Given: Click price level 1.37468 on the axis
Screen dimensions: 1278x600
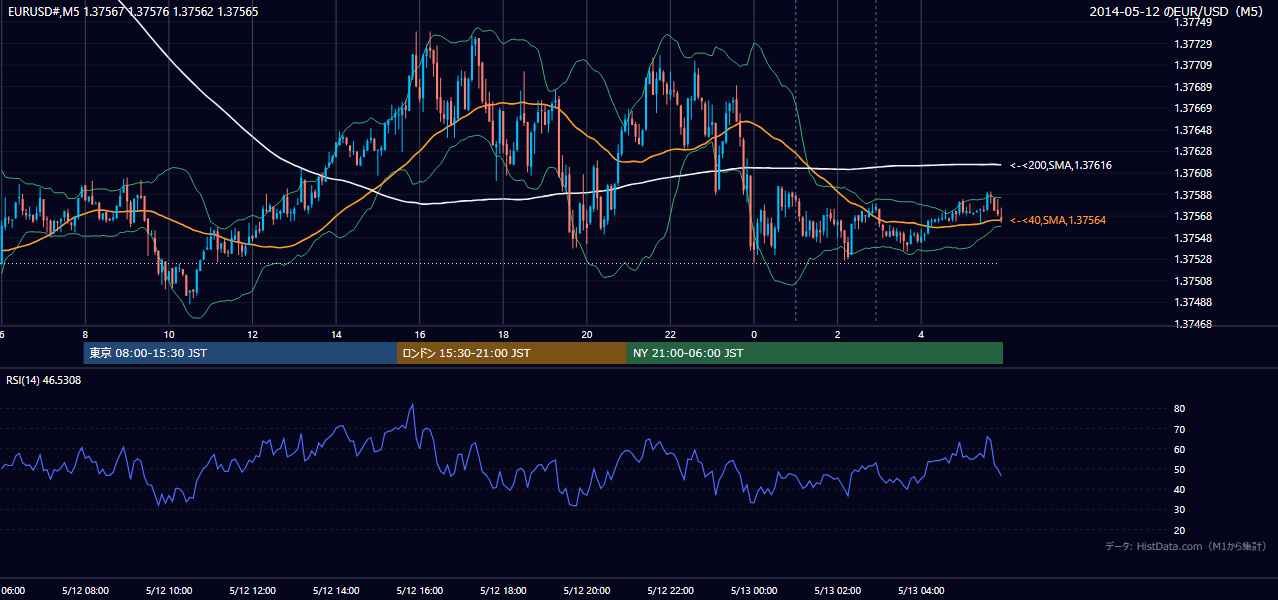Looking at the screenshot, I should 1194,324.
